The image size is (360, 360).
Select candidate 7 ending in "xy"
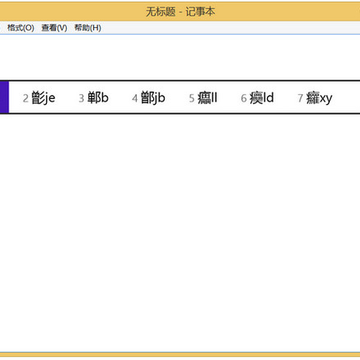315,98
